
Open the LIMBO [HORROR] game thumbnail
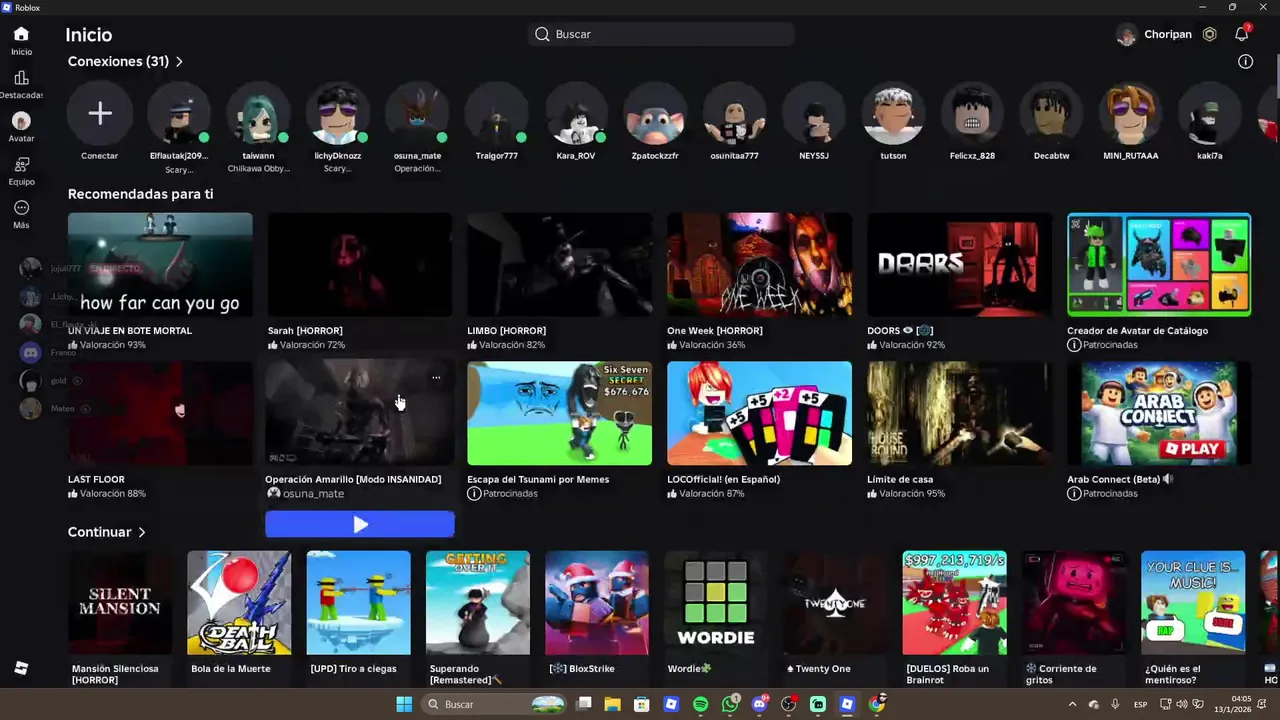tap(560, 264)
